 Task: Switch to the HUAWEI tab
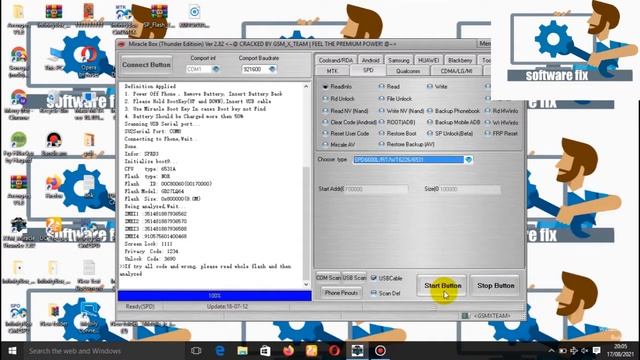(x=428, y=60)
